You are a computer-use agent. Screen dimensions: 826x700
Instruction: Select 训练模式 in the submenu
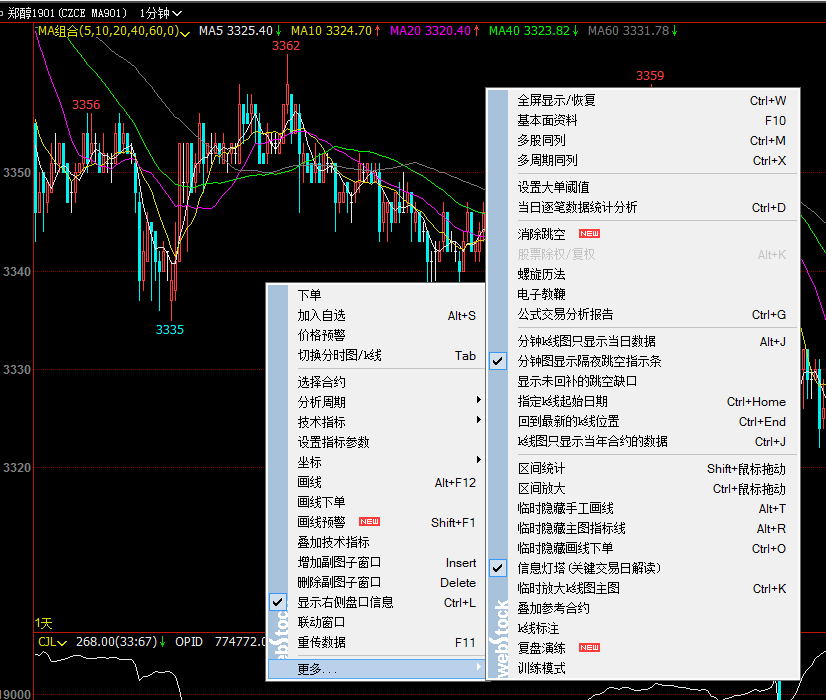(541, 668)
